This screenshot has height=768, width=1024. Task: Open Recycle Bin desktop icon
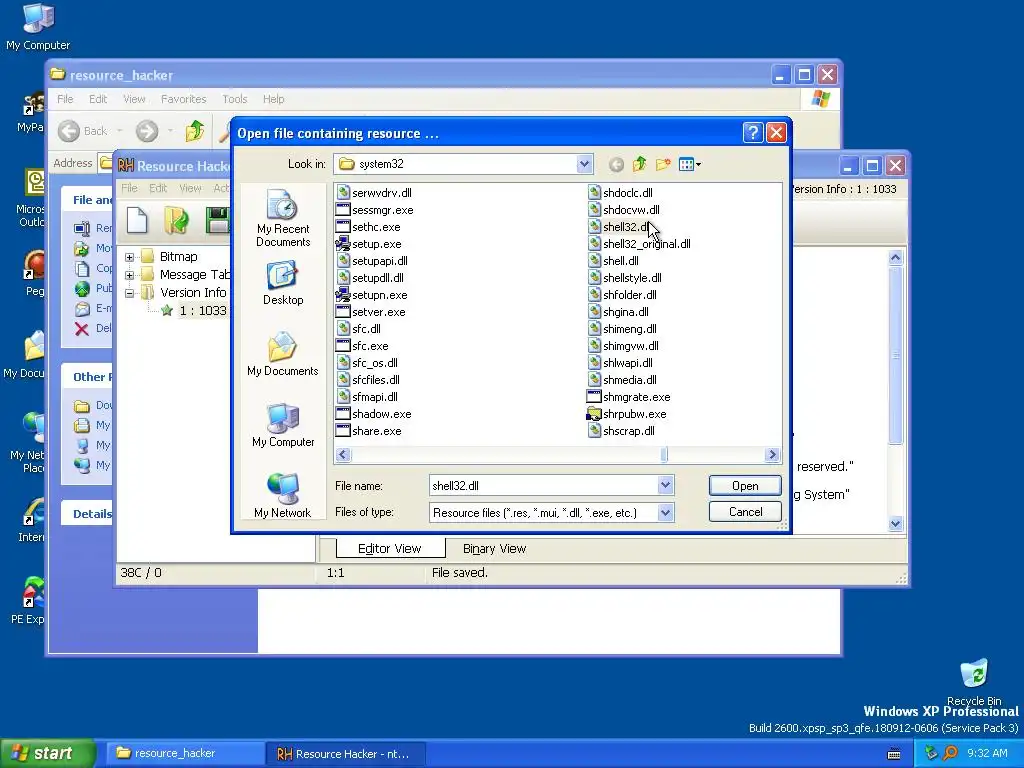[x=974, y=682]
